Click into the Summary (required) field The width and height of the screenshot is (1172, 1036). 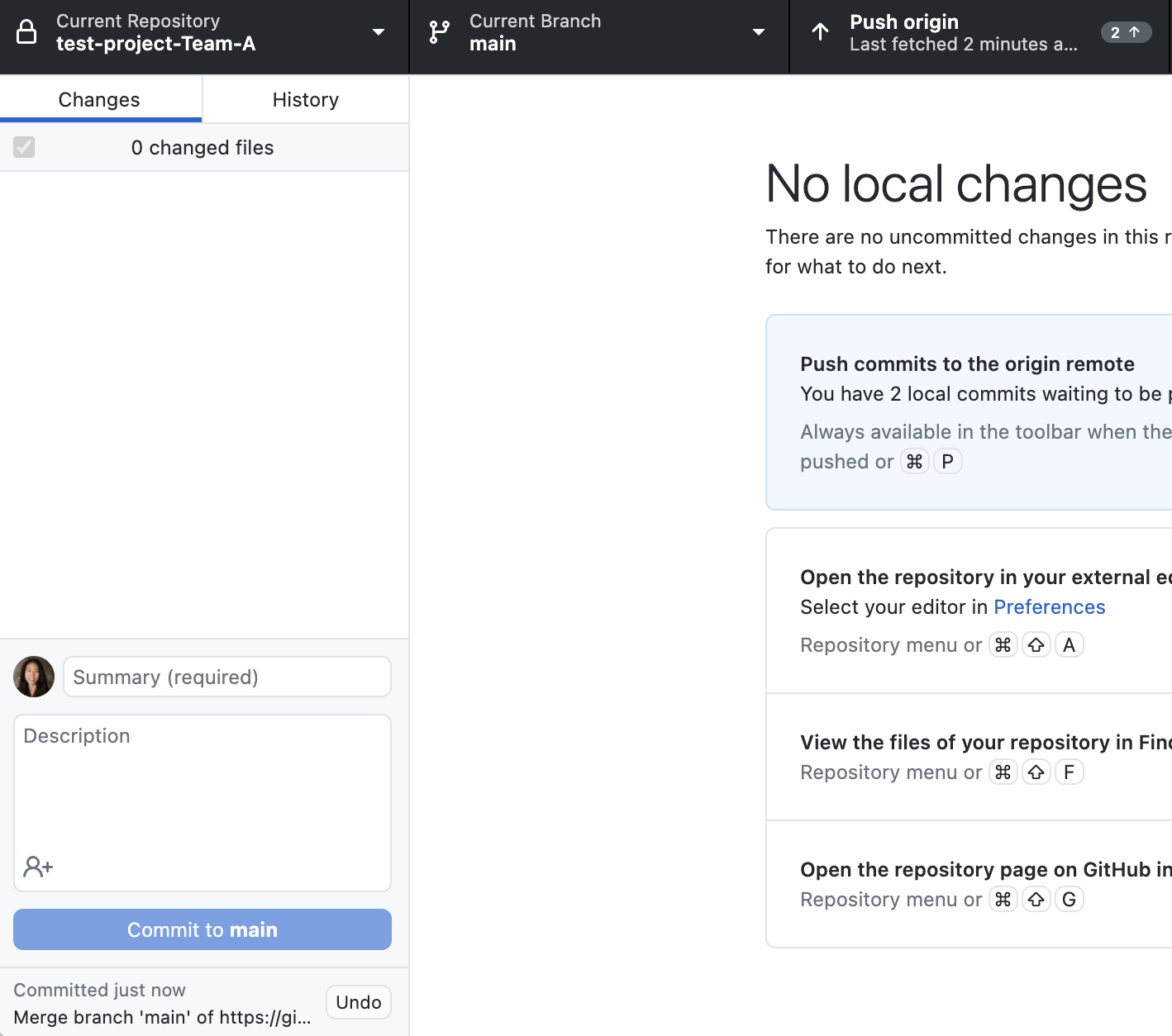click(226, 677)
